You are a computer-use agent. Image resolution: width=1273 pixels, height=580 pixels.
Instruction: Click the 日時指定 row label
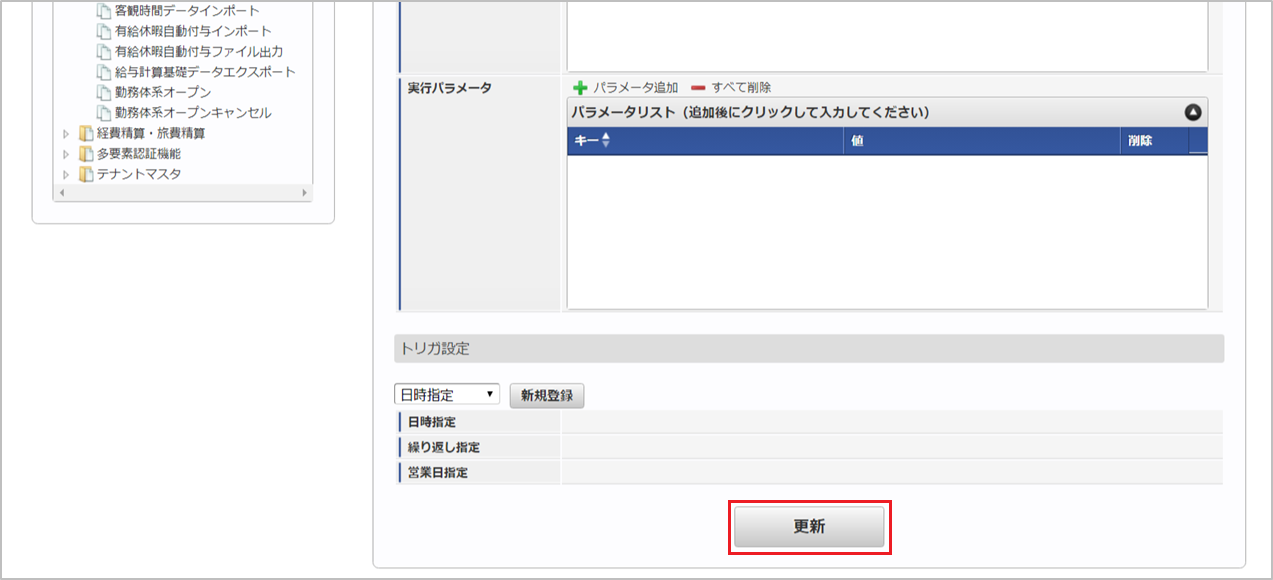[432, 422]
